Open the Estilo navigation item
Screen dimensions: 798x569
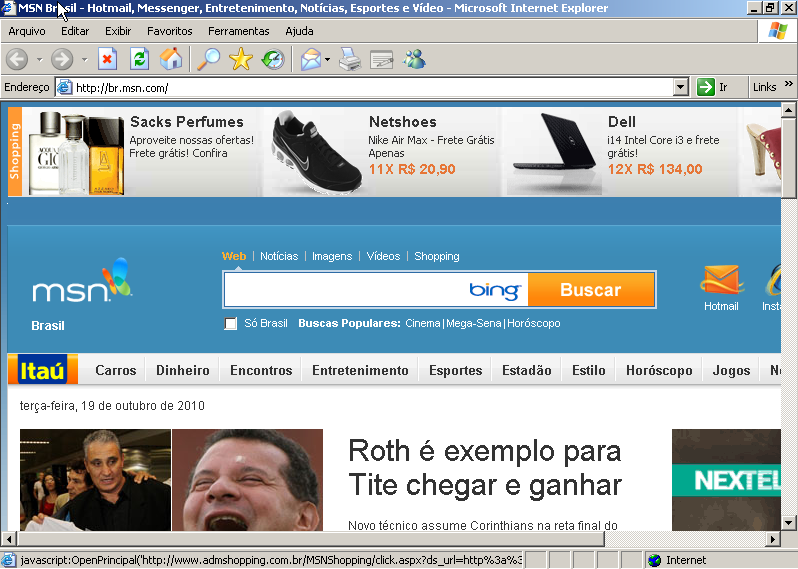pyautogui.click(x=589, y=370)
